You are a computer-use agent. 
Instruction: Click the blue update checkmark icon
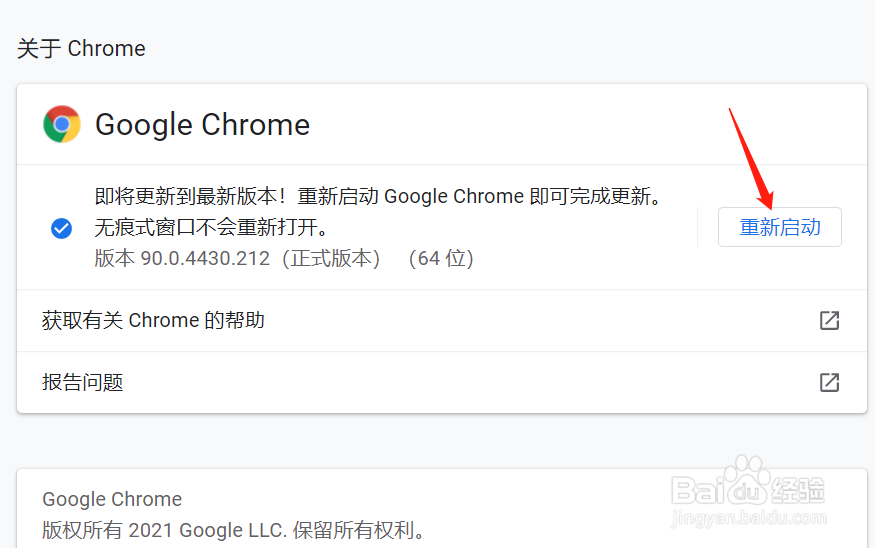click(61, 228)
